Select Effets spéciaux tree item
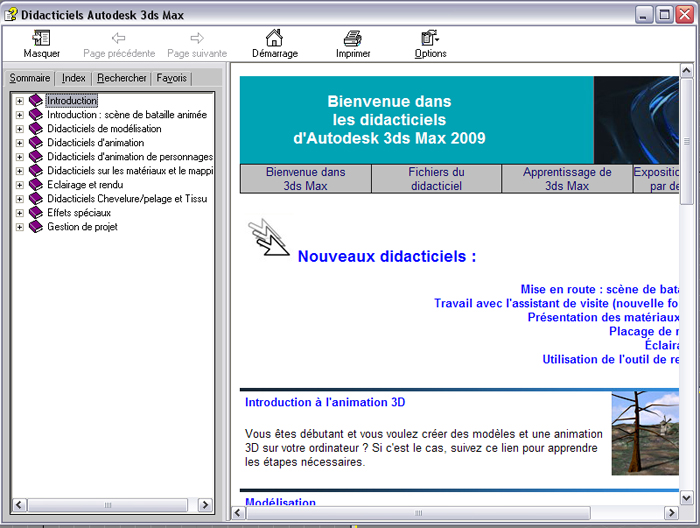The width and height of the screenshot is (700, 528). point(79,213)
